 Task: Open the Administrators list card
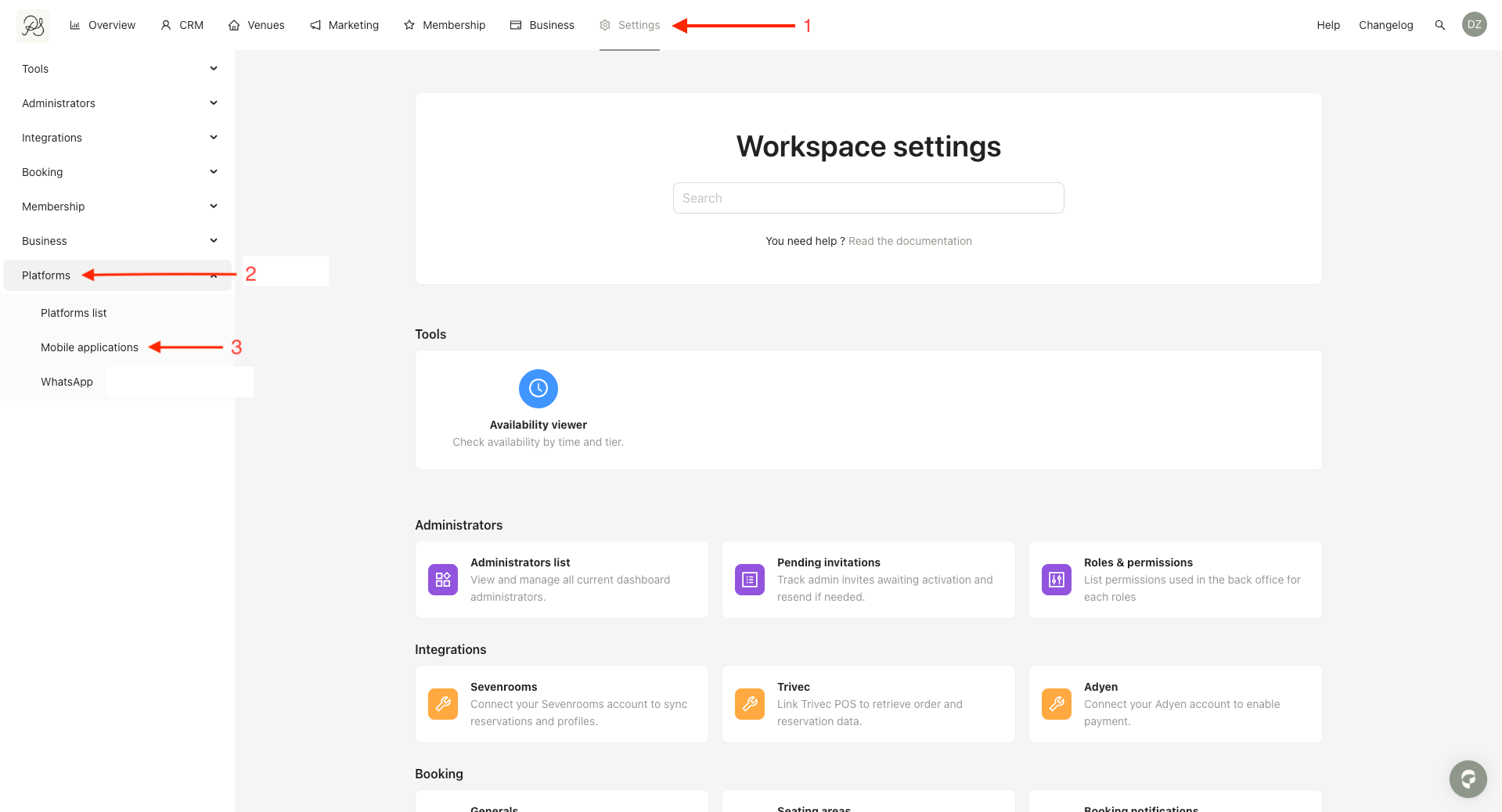point(562,580)
